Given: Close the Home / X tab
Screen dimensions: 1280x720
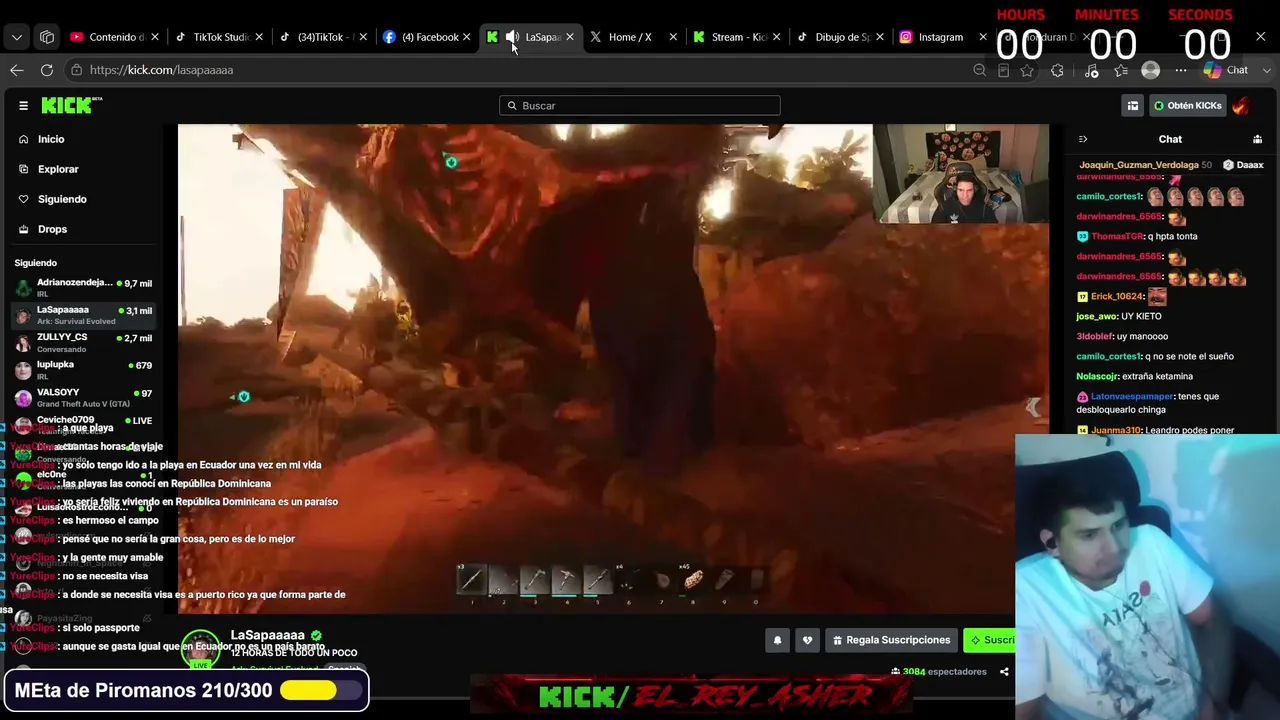Looking at the screenshot, I should coord(673,37).
